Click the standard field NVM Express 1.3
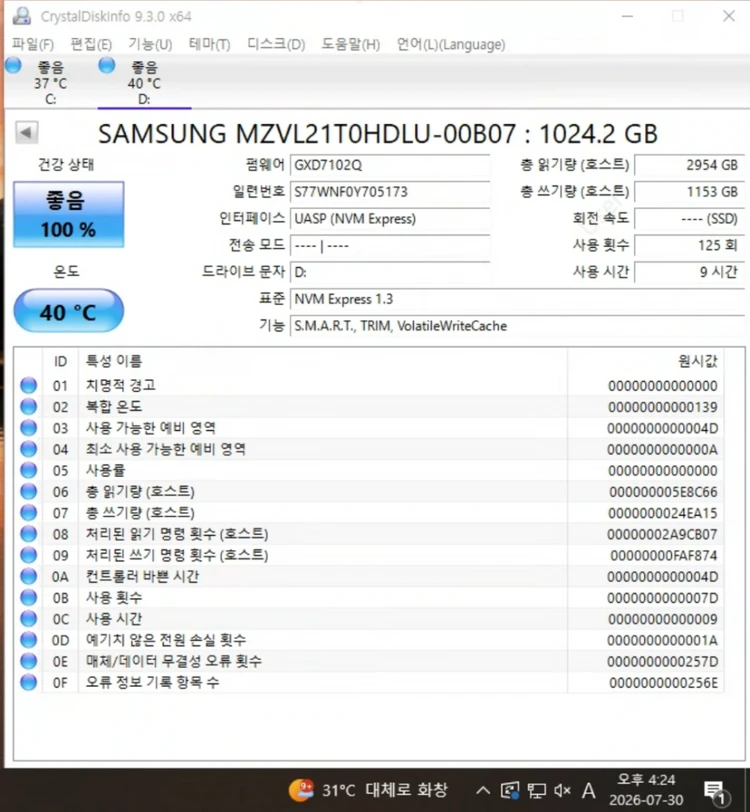The height and width of the screenshot is (812, 750). pyautogui.click(x=517, y=299)
